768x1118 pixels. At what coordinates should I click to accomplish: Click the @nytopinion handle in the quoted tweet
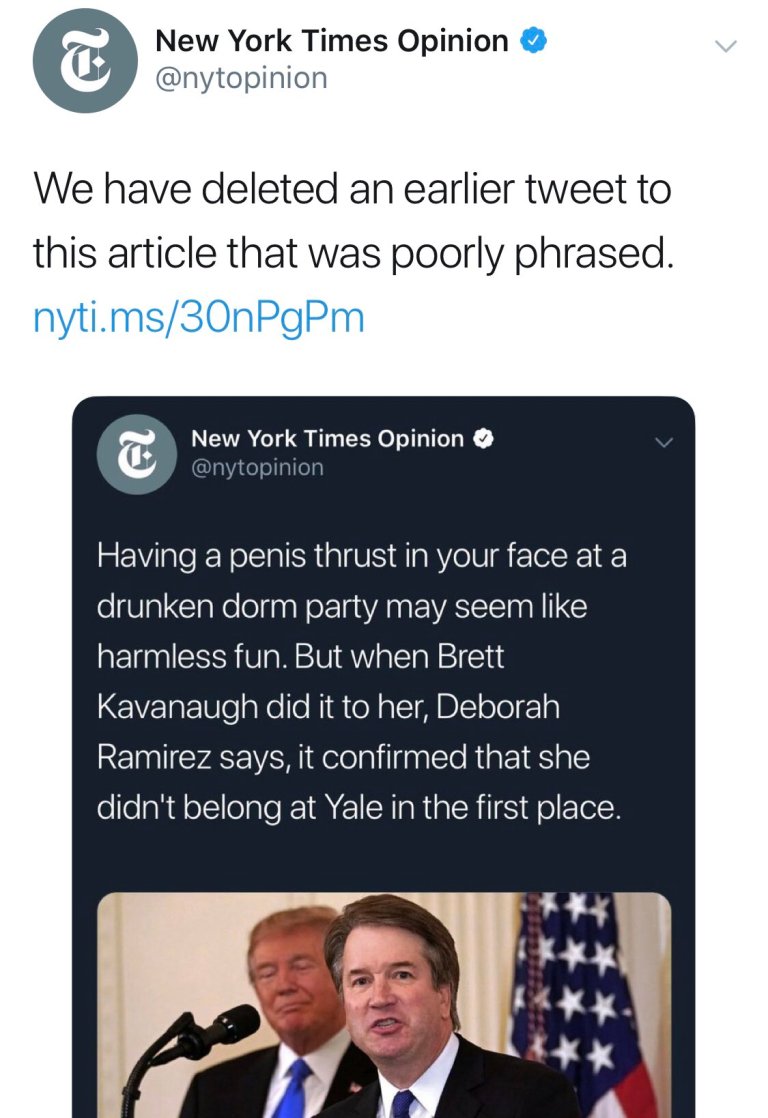(257, 466)
